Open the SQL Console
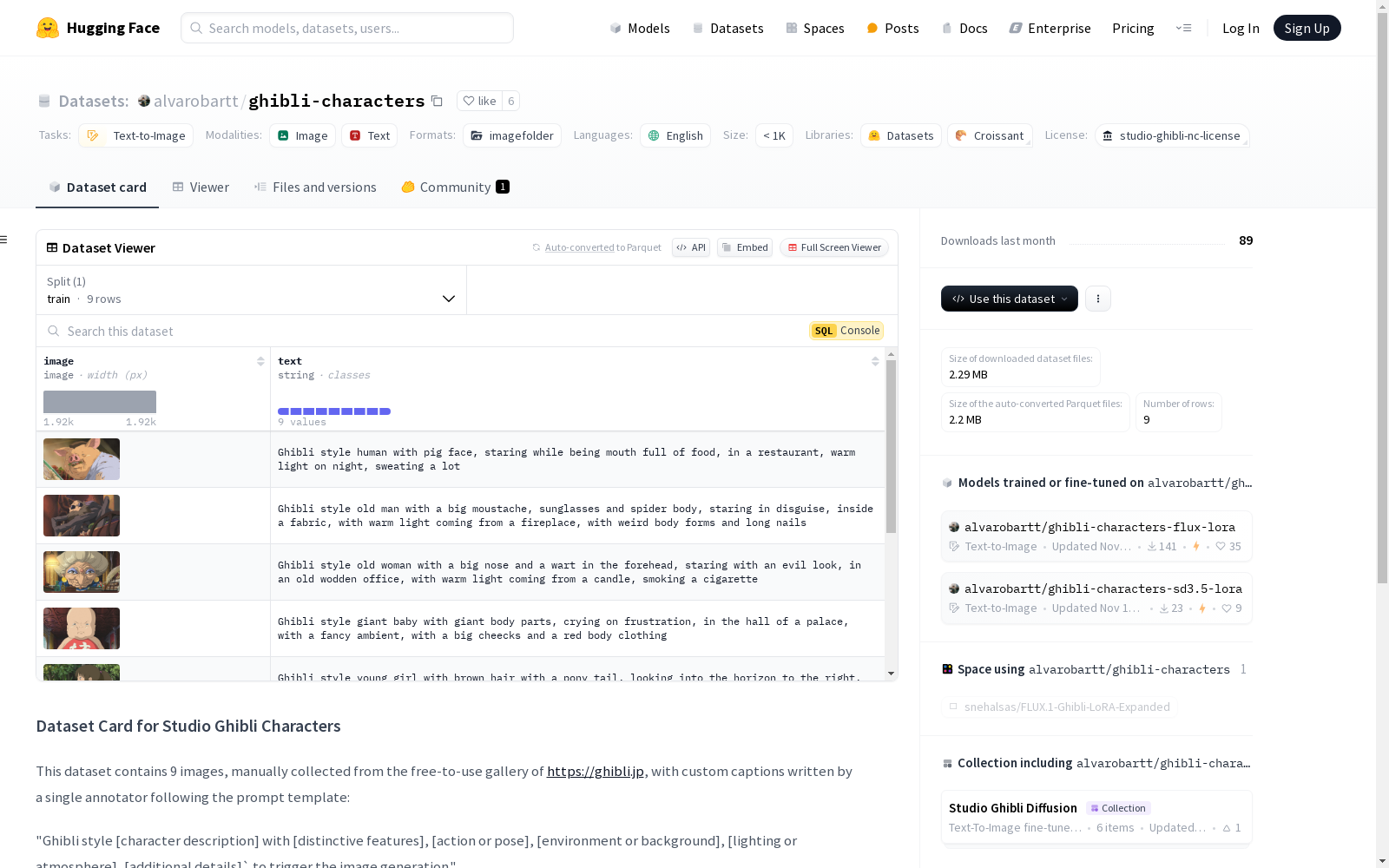Screen dimensions: 1389x868 point(846,331)
